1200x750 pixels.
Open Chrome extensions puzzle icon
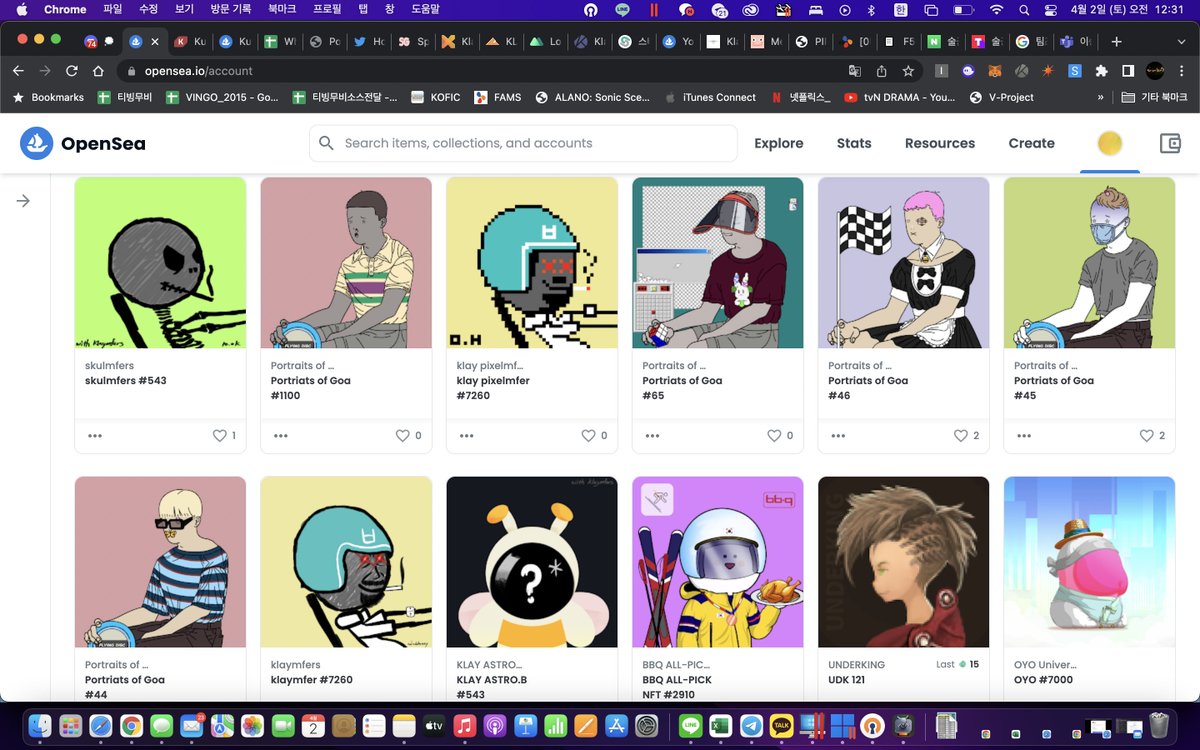(1101, 71)
